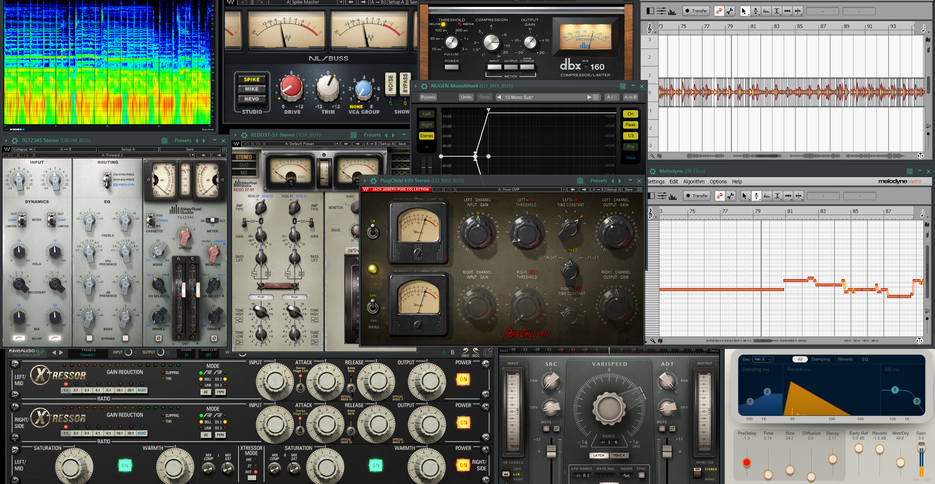Select the pointer tool in upper Melodyne toolbar
Viewport: 935px width, 484px height.
[745, 11]
